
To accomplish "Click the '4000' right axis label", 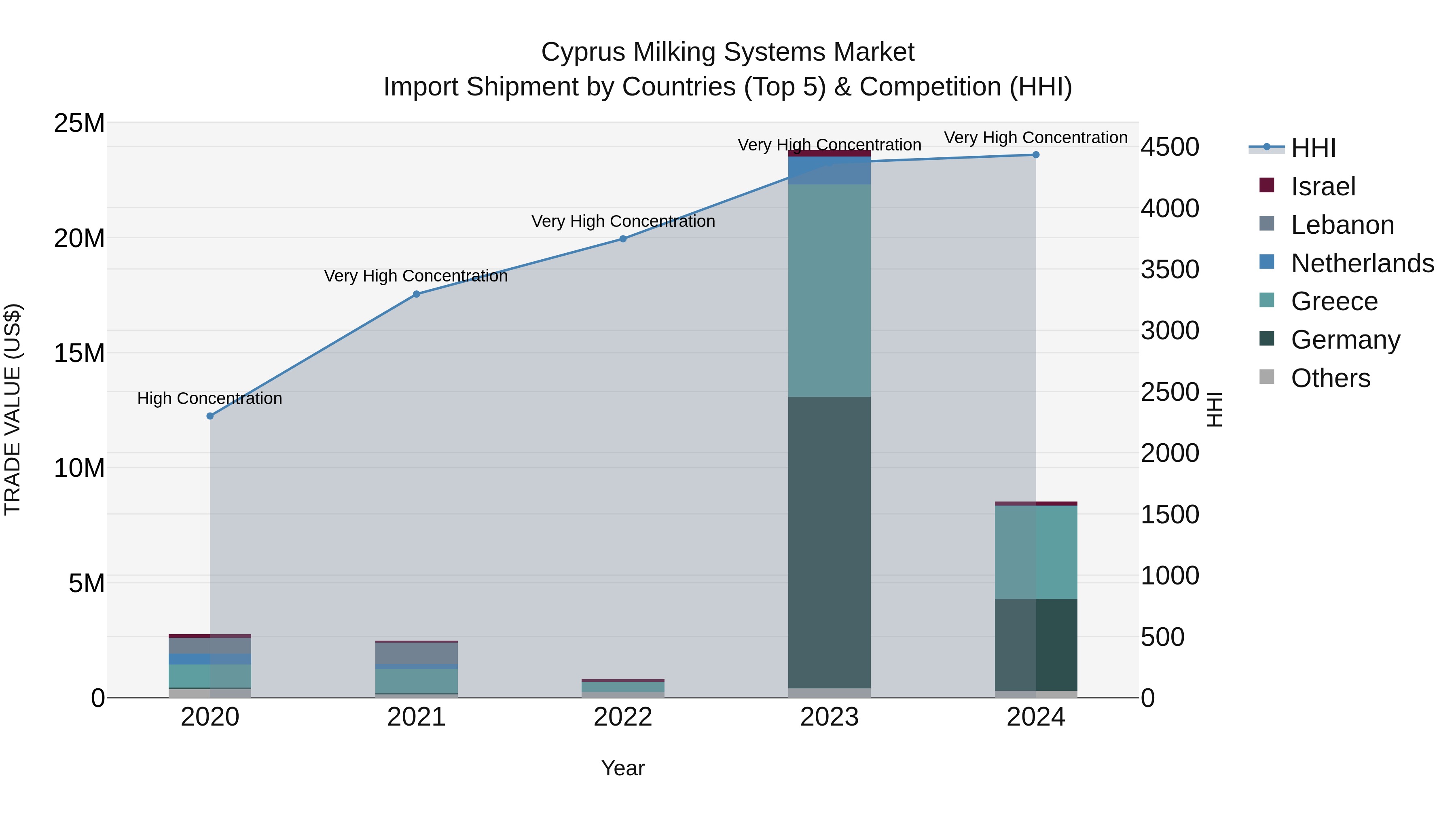I will pos(1170,208).
